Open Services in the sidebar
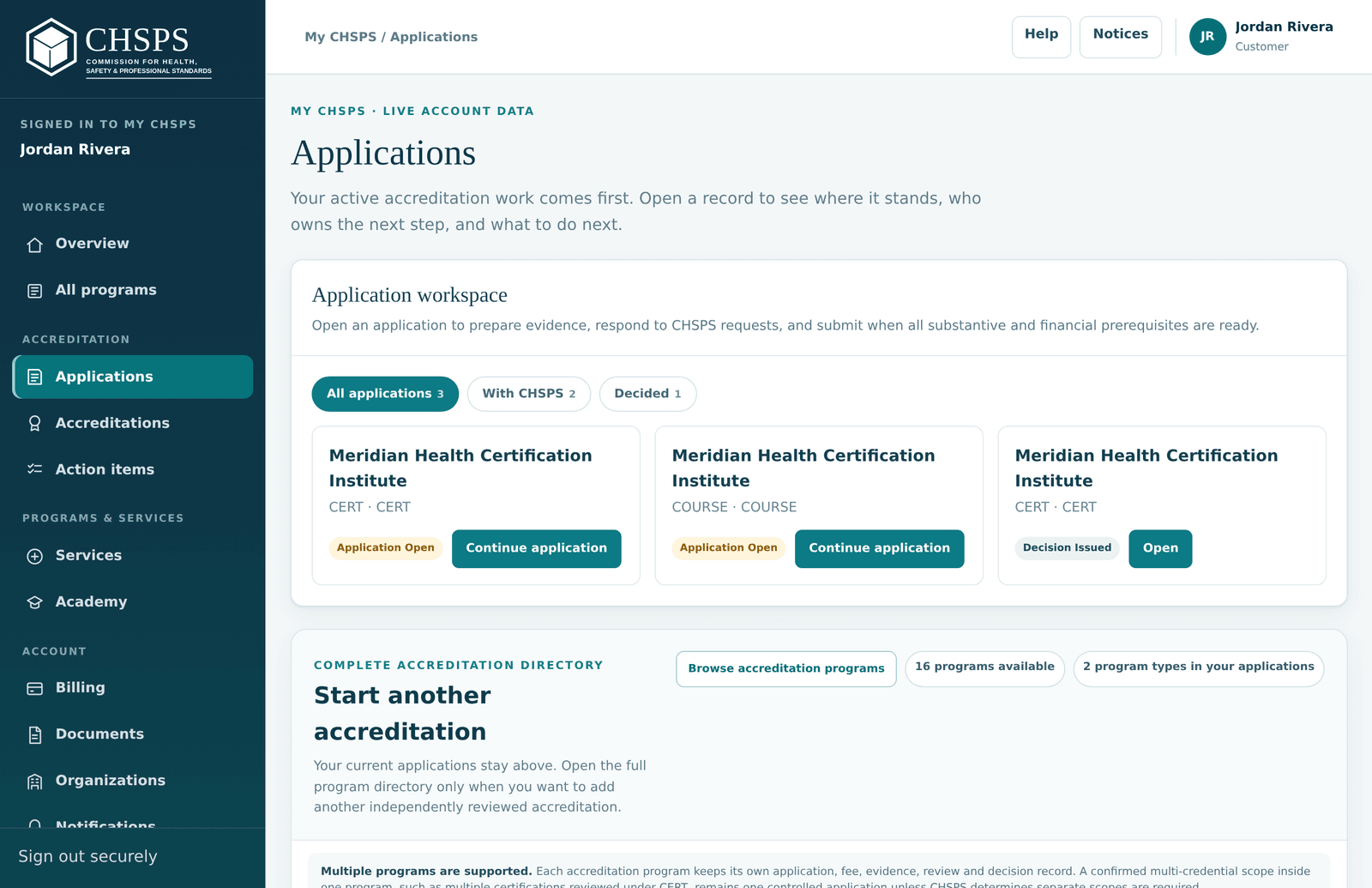 point(133,555)
